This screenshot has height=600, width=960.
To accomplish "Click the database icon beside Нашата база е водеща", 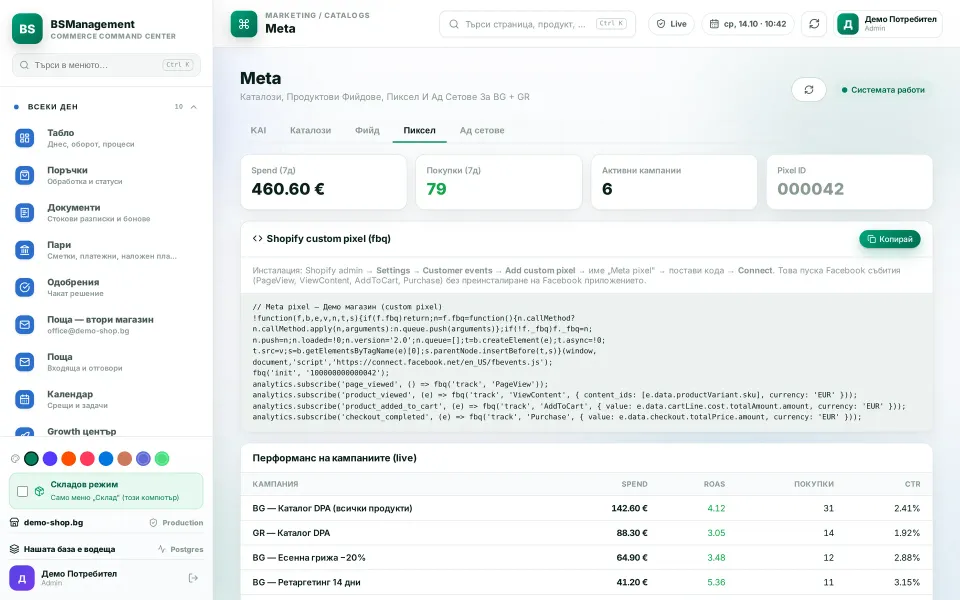I will click(x=15, y=549).
